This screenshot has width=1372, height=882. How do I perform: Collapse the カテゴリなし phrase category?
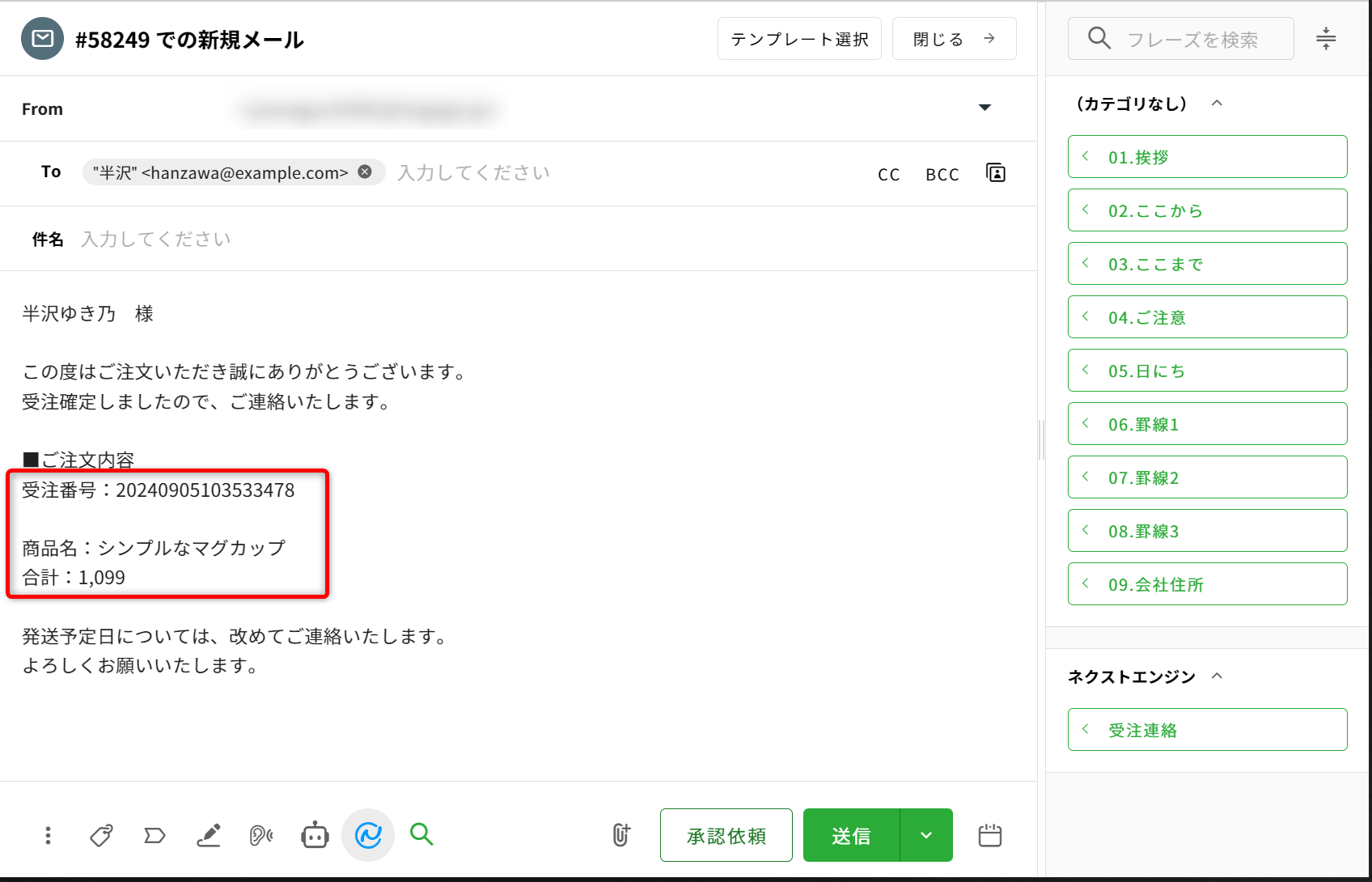[x=1217, y=104]
